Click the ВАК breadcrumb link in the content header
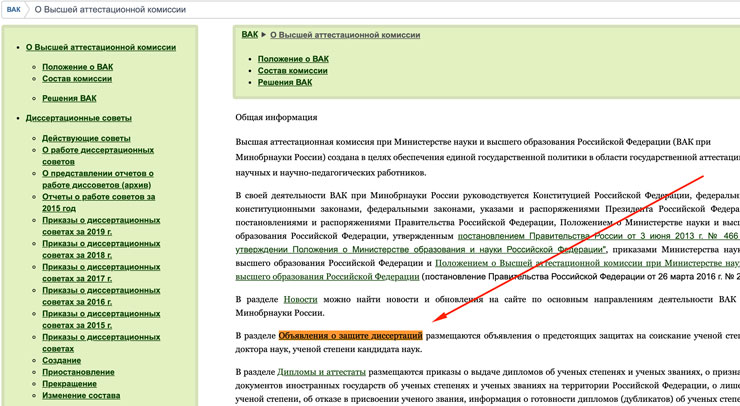The image size is (740, 406). pyautogui.click(x=249, y=35)
